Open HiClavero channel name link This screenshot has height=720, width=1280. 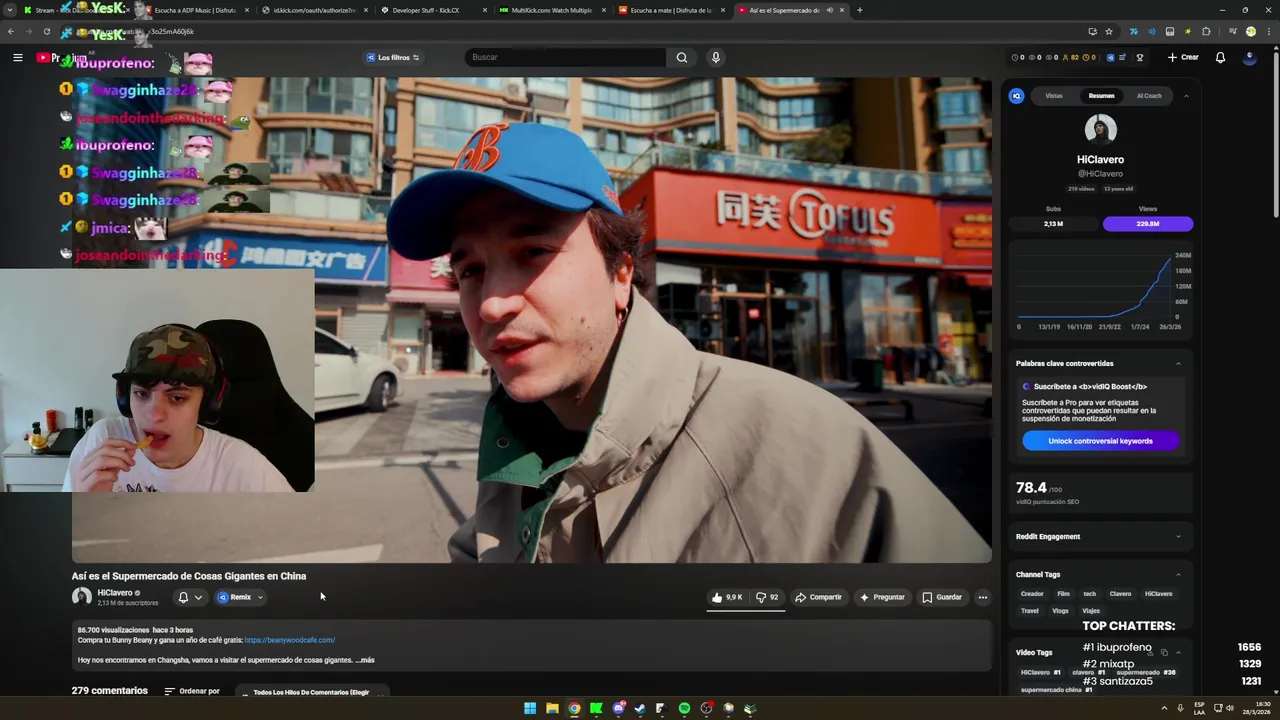tap(114, 593)
